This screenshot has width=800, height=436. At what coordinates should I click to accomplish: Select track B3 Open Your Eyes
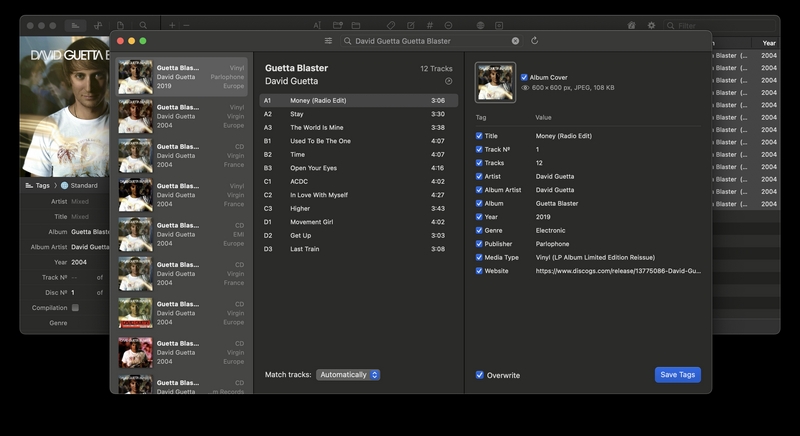(359, 168)
